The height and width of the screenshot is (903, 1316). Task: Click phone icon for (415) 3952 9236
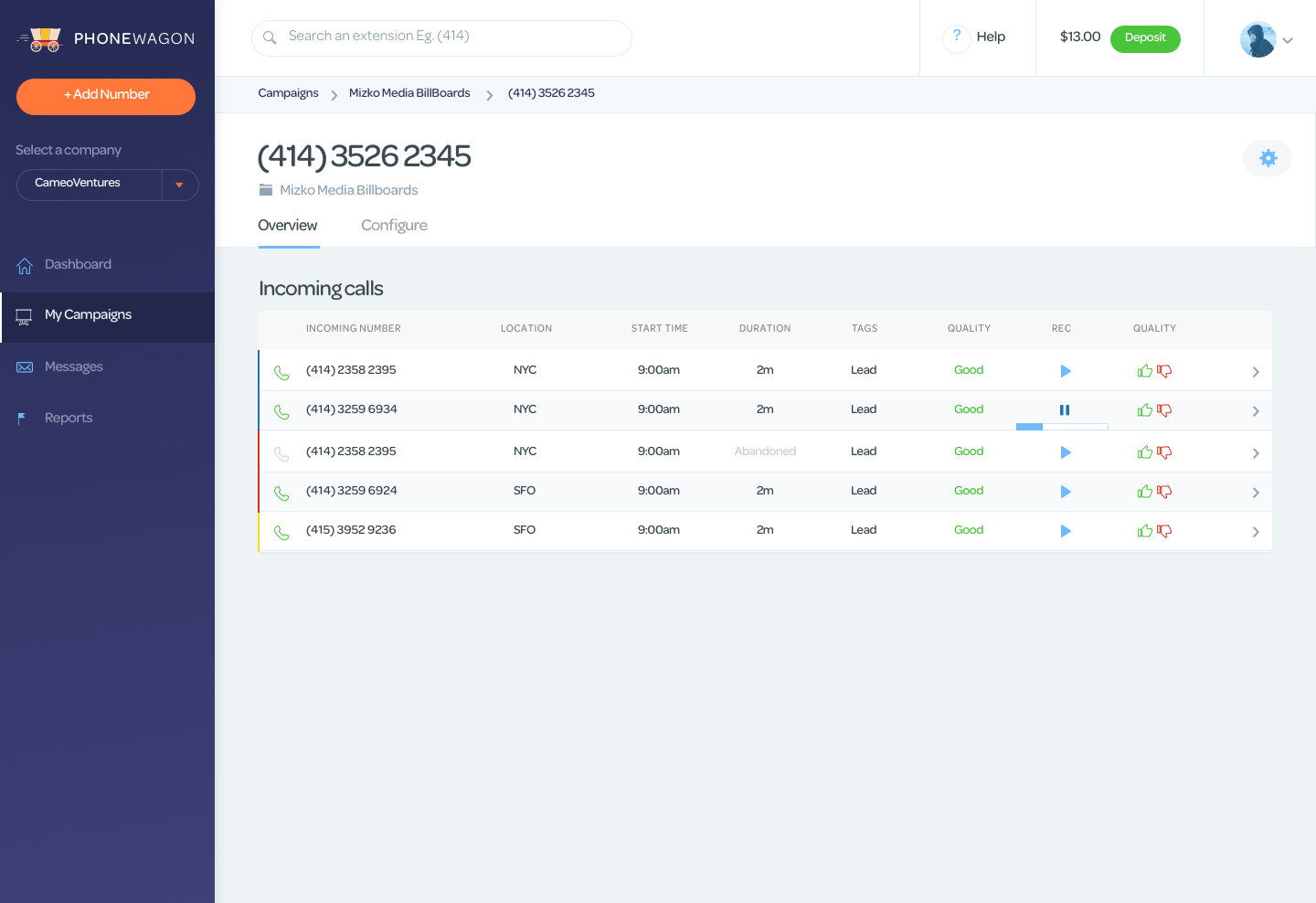point(281,532)
